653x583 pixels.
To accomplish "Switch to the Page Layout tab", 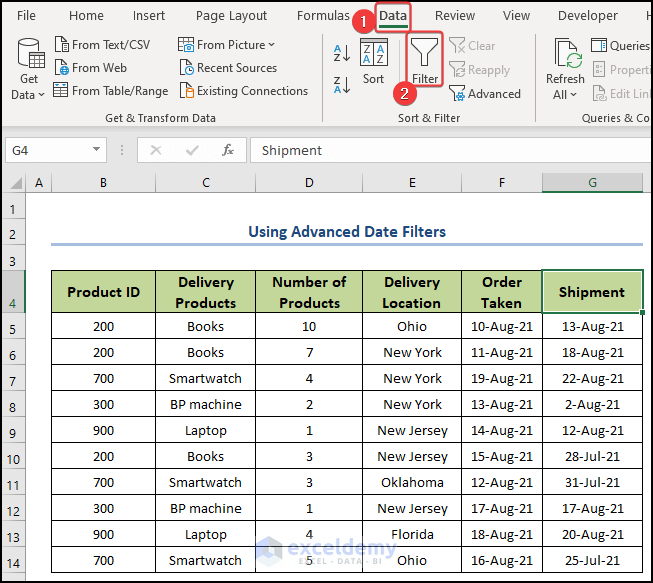I will click(231, 16).
